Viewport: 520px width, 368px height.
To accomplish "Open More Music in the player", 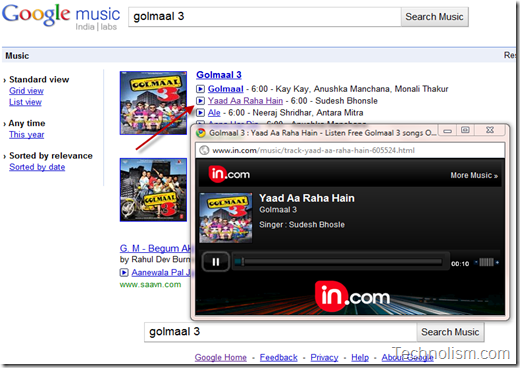I will tap(474, 175).
